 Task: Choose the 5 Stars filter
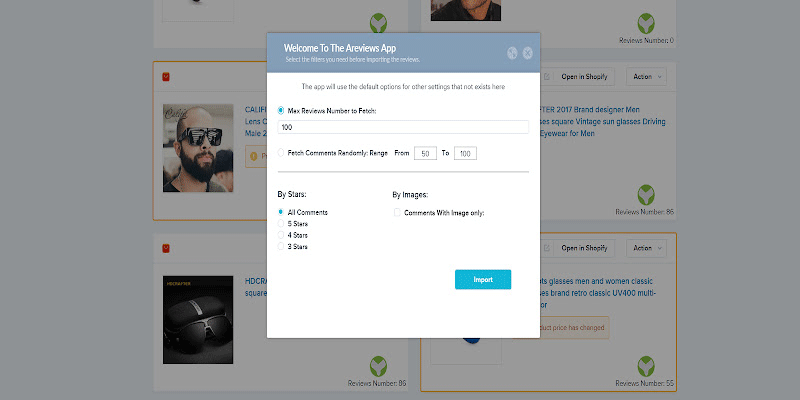[x=282, y=224]
